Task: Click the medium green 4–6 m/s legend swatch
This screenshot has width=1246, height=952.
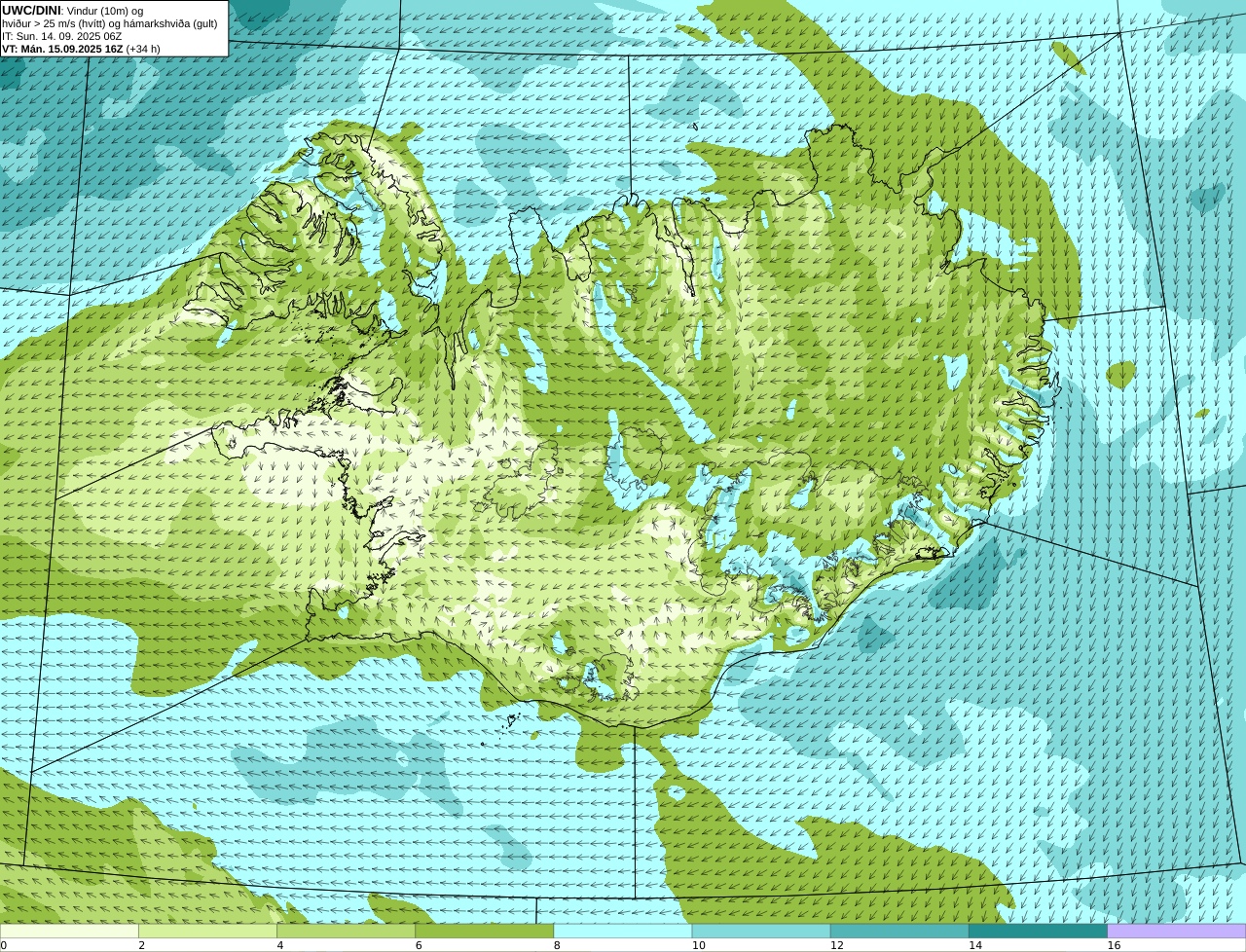Action: (346, 932)
